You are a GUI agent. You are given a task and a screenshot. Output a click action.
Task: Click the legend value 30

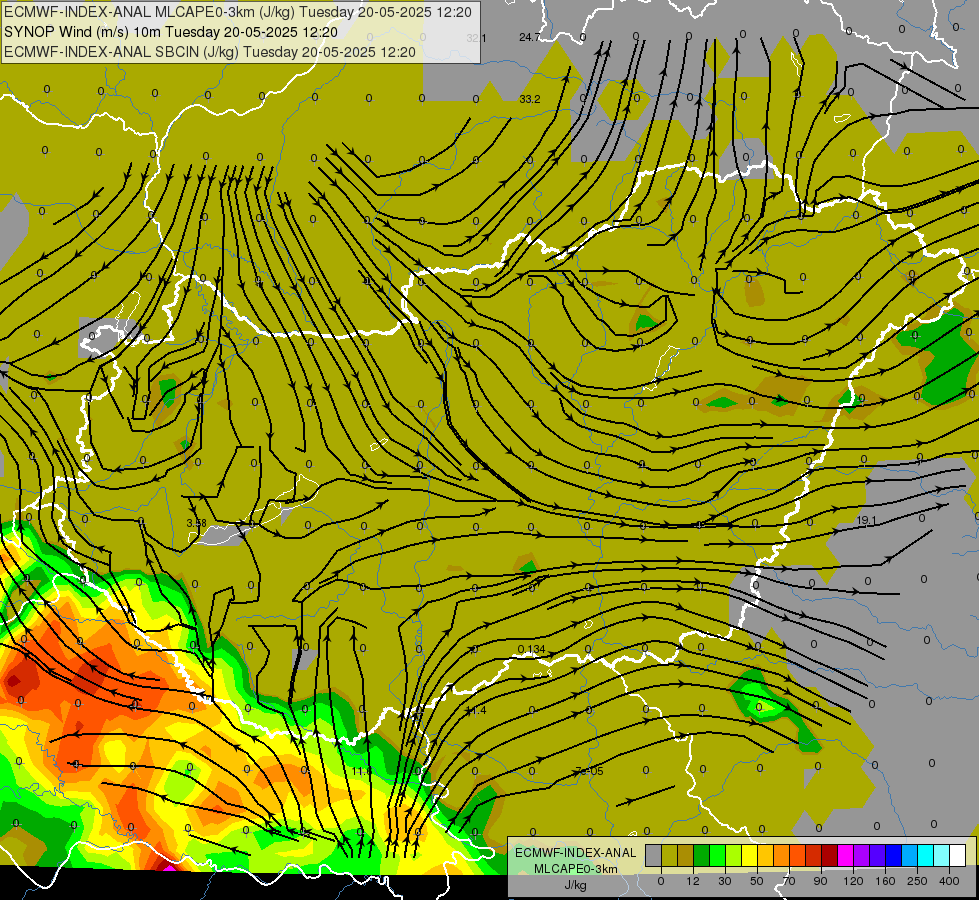pyautogui.click(x=725, y=881)
